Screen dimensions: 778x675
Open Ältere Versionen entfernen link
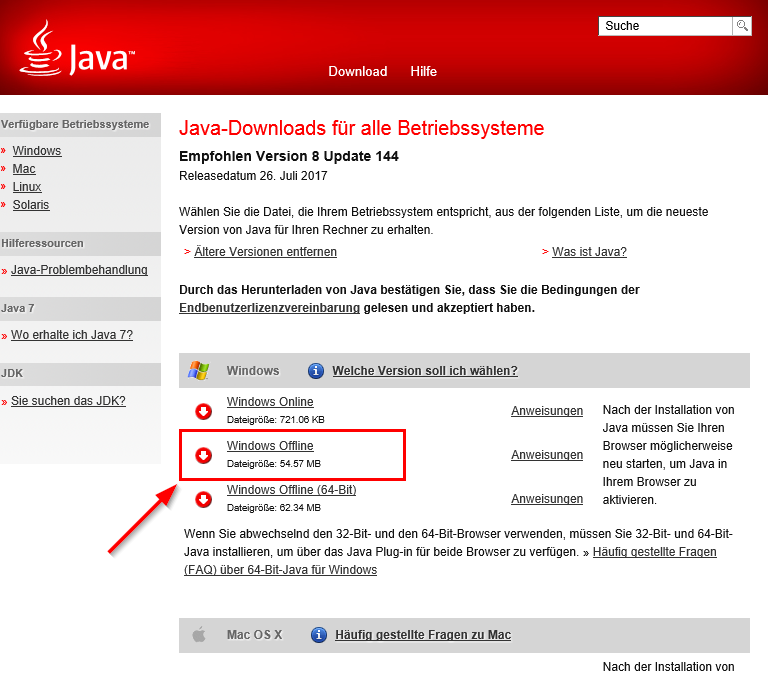265,252
